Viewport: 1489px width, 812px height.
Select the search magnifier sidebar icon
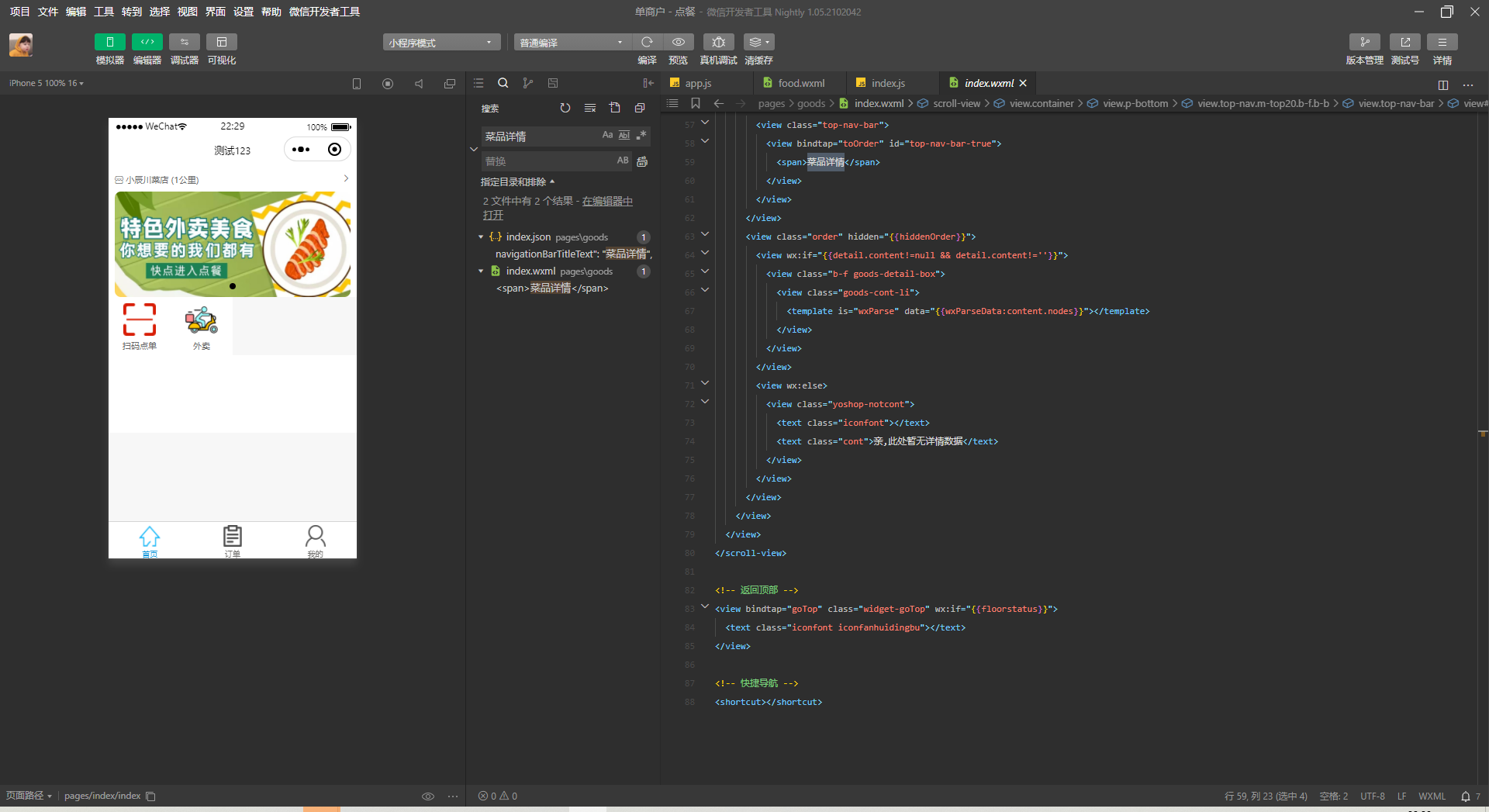(503, 83)
